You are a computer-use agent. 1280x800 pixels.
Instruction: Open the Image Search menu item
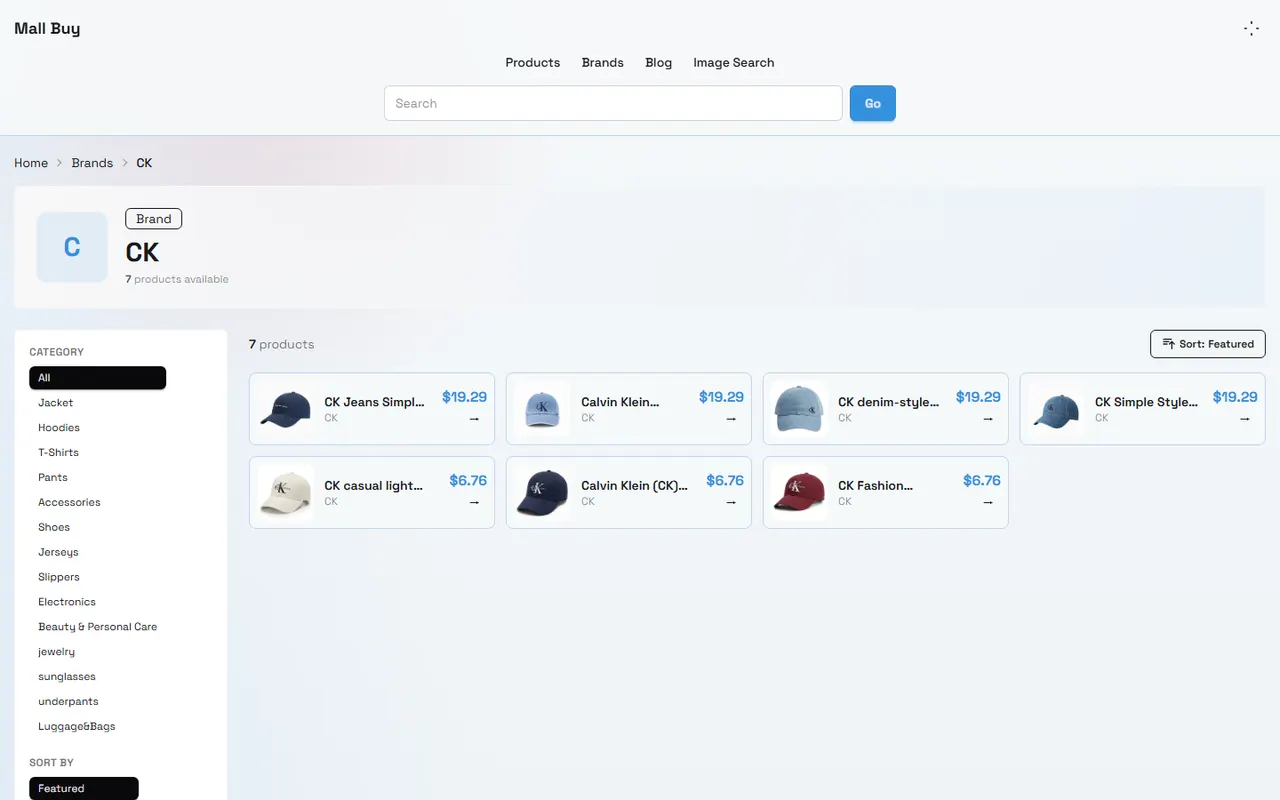[734, 62]
